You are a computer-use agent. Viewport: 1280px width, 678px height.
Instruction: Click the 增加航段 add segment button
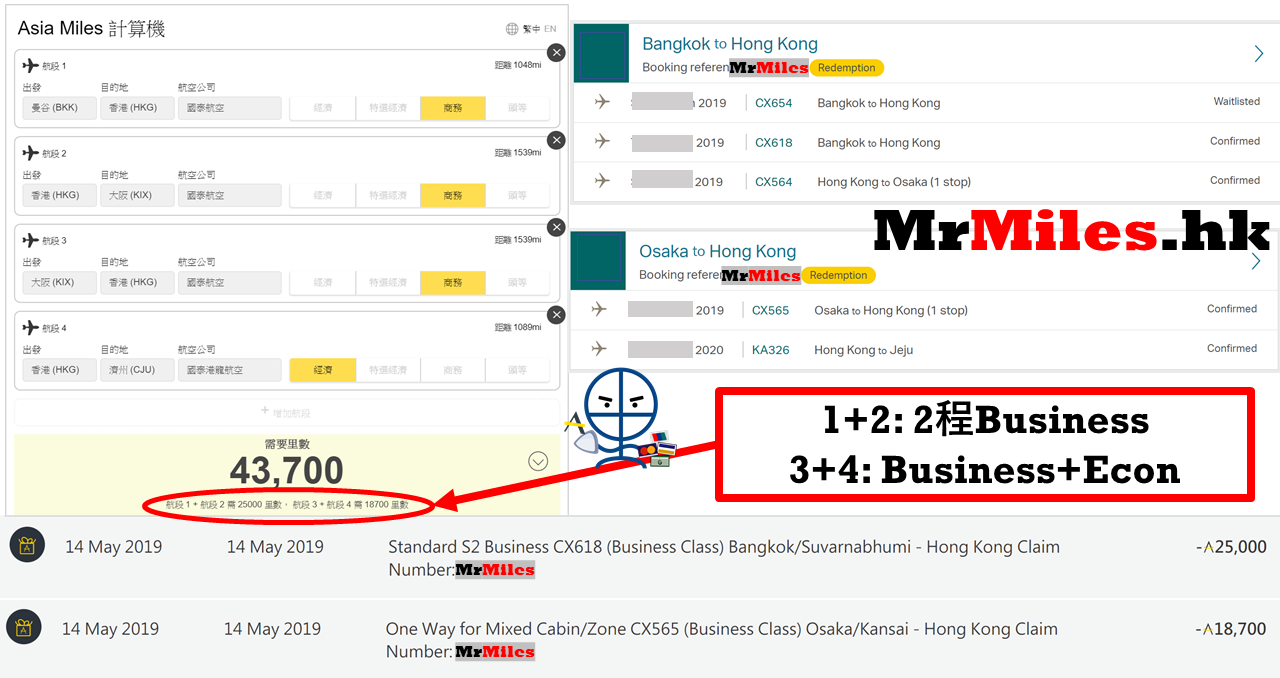pos(287,412)
